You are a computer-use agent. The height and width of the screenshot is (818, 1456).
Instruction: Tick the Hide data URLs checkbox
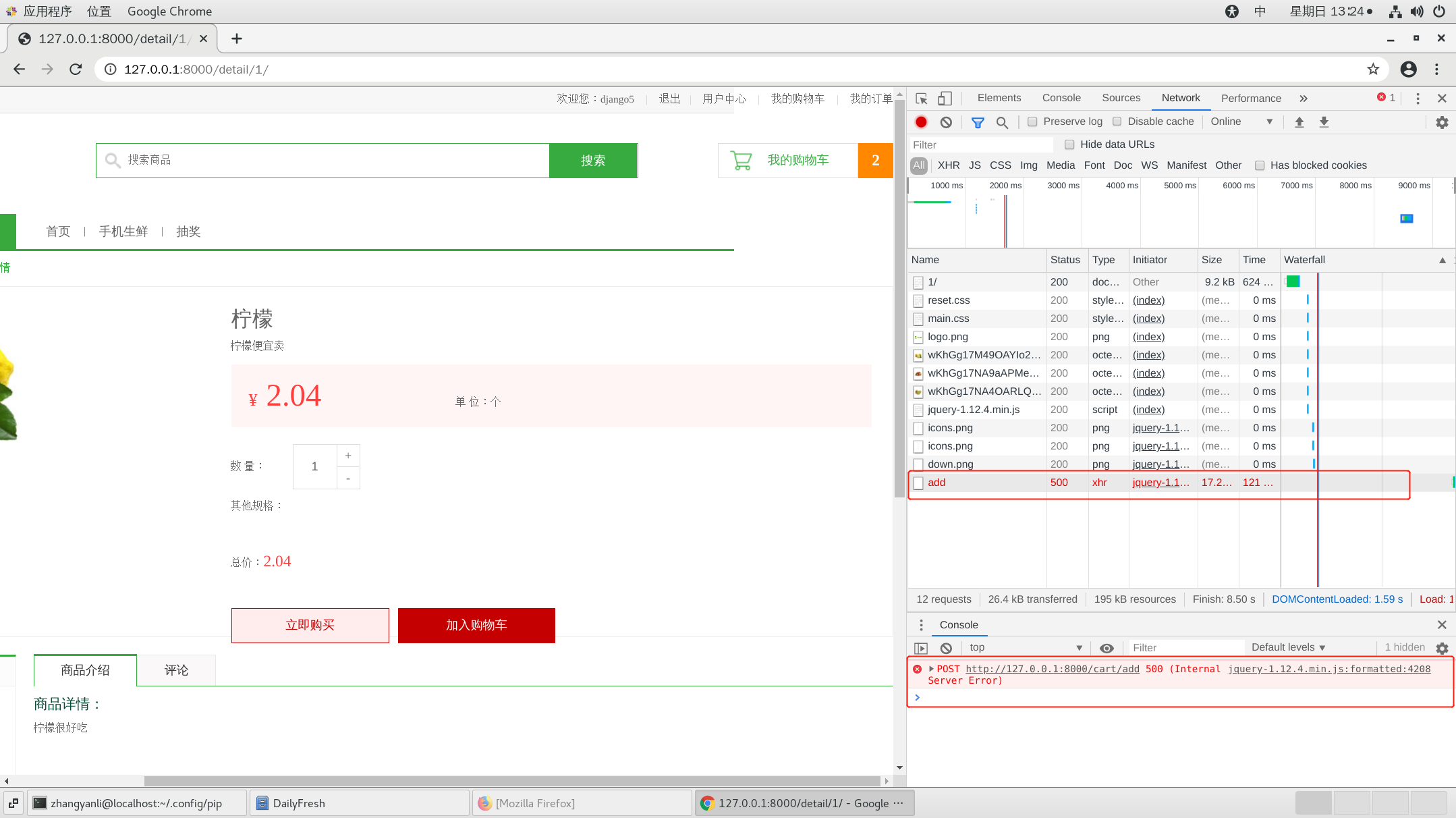coord(1069,144)
